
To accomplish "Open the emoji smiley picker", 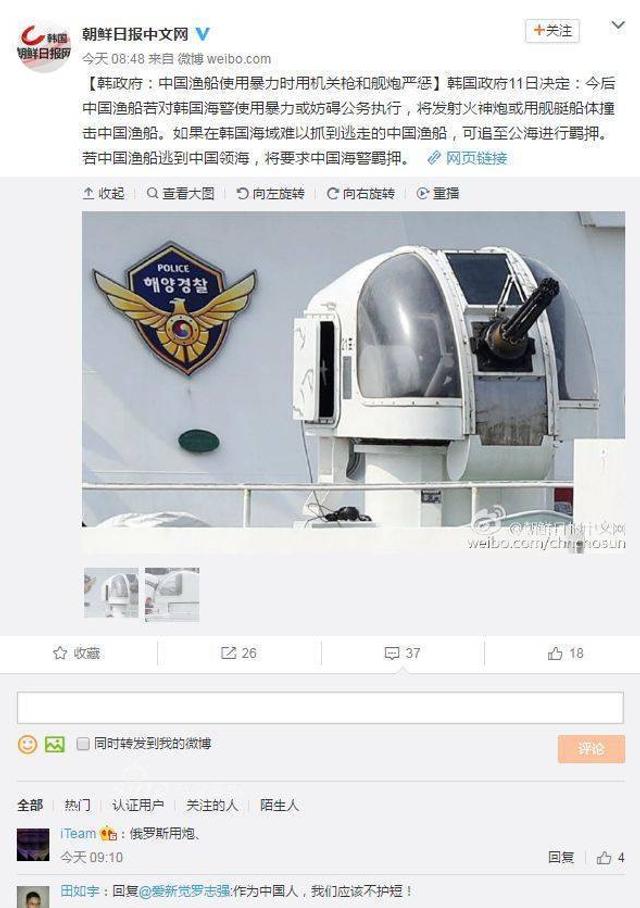I will [27, 744].
